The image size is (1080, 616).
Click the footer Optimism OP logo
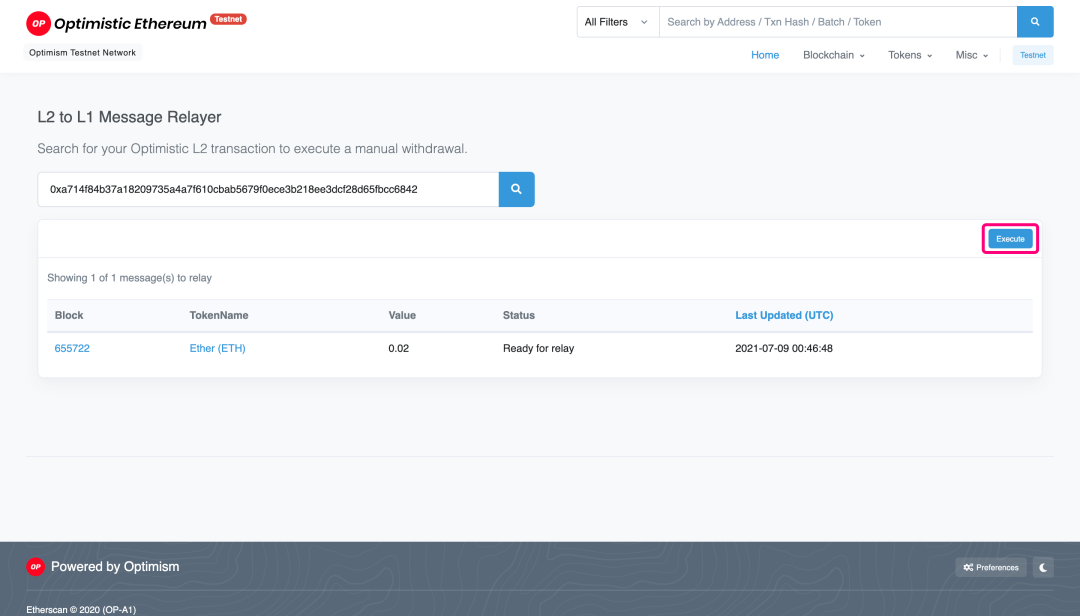tap(35, 567)
